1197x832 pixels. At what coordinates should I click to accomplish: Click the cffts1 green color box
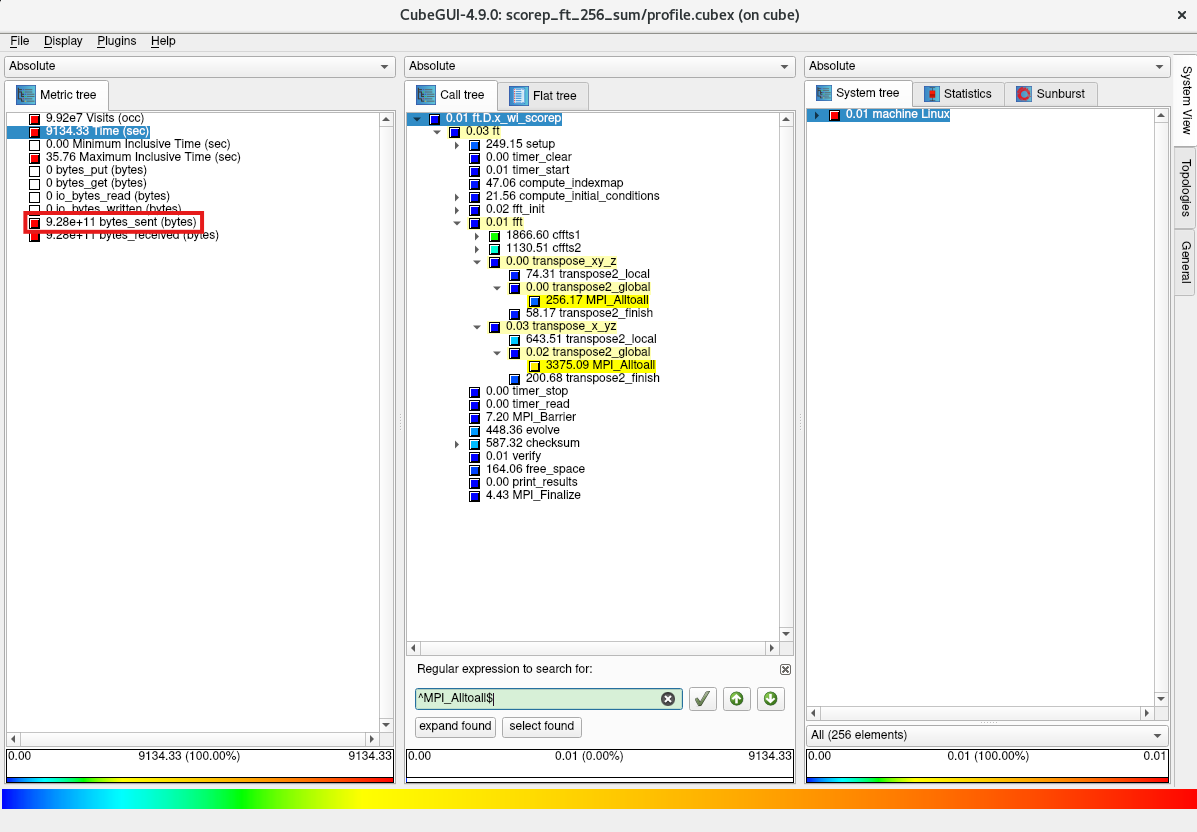(x=495, y=235)
